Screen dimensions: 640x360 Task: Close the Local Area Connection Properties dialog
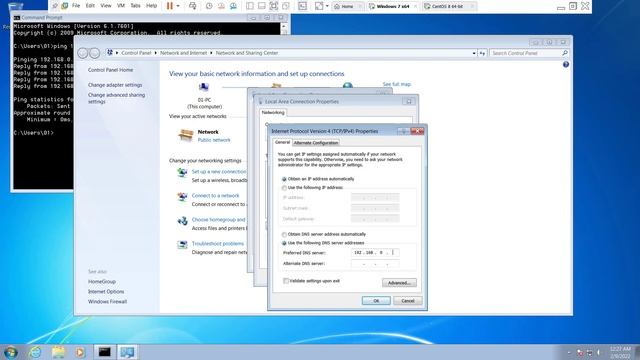tap(409, 101)
